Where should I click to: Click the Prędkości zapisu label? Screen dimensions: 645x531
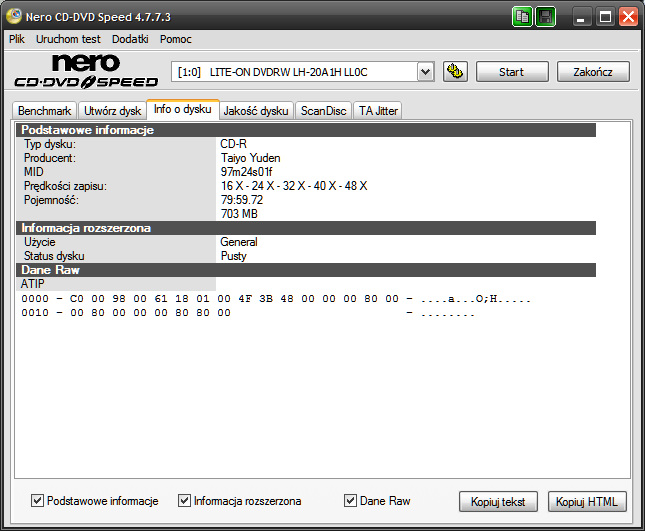pos(65,186)
